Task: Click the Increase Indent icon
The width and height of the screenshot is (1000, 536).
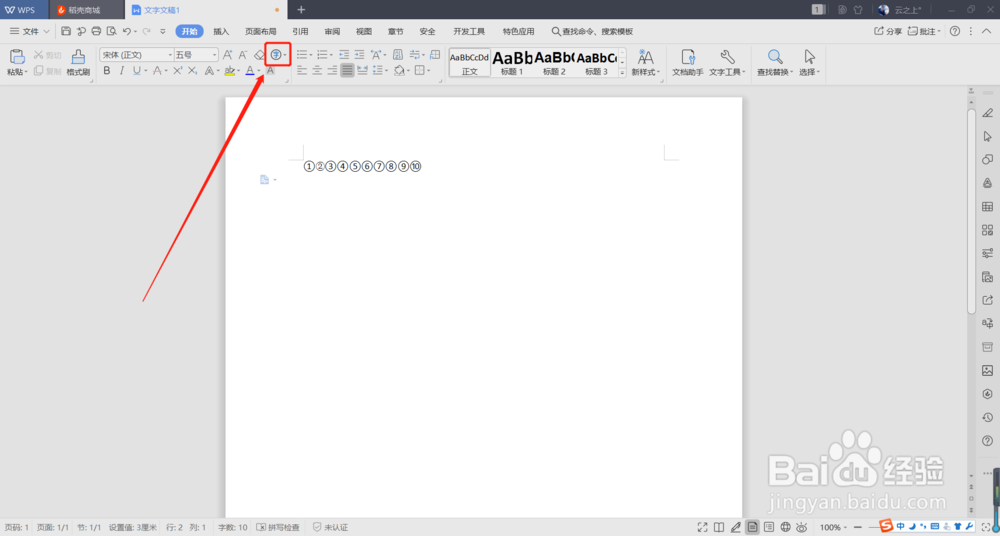Action: 360,55
